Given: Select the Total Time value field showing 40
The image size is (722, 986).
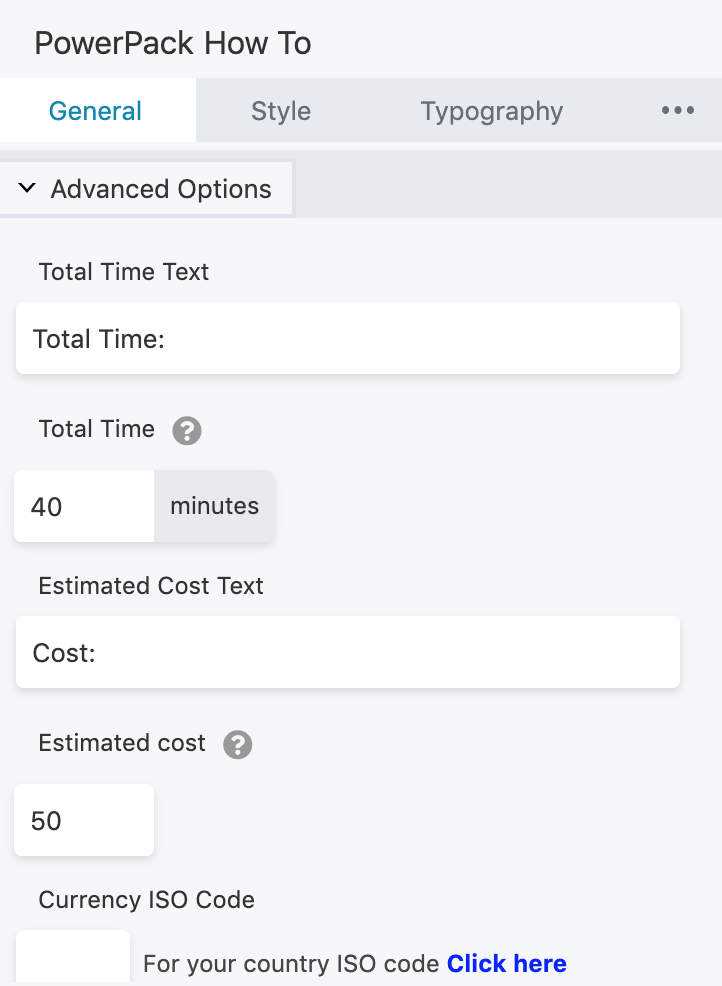Looking at the screenshot, I should pyautogui.click(x=84, y=506).
